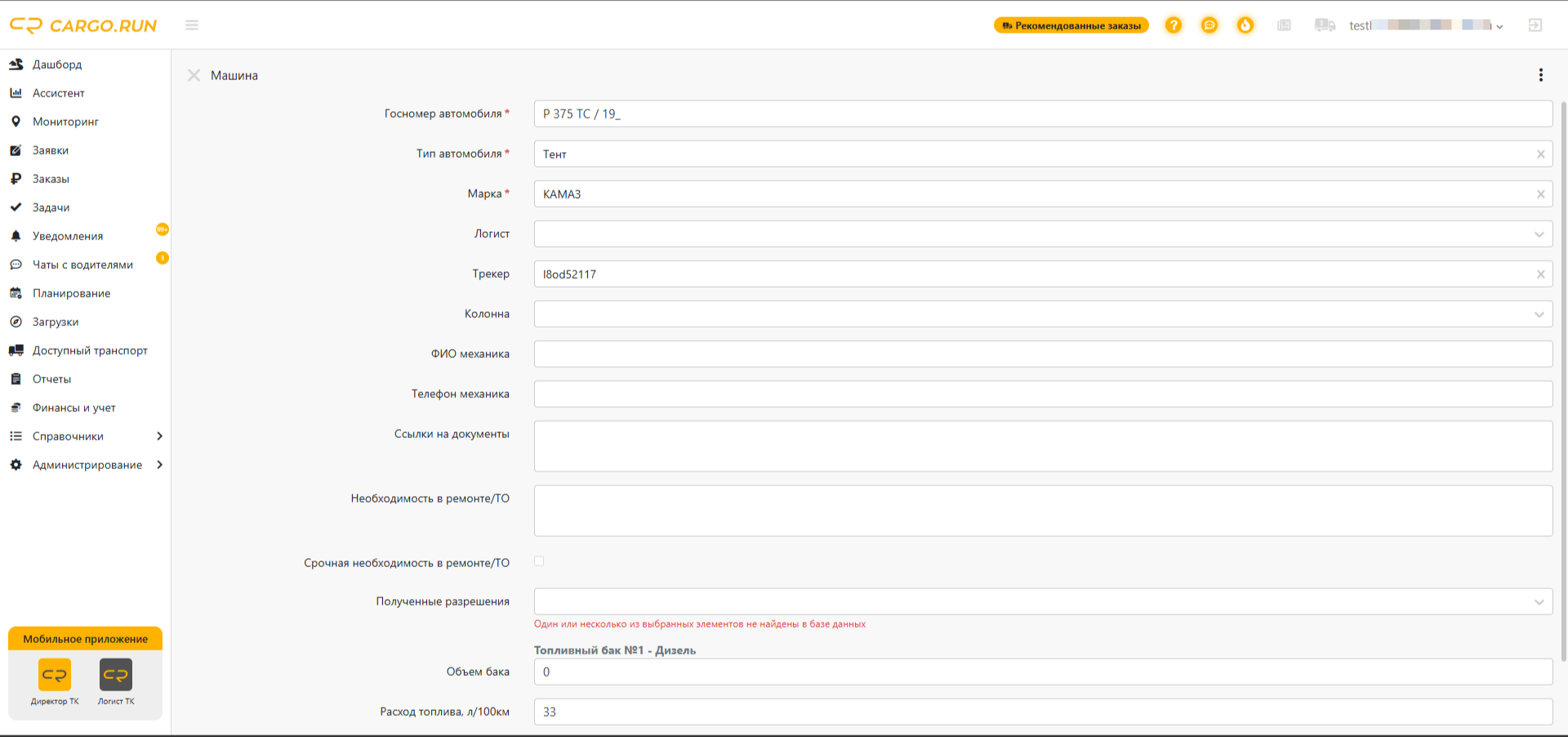Viewport: 1568px width, 737px height.
Task: Click the Отчеты document icon
Action: click(x=16, y=378)
